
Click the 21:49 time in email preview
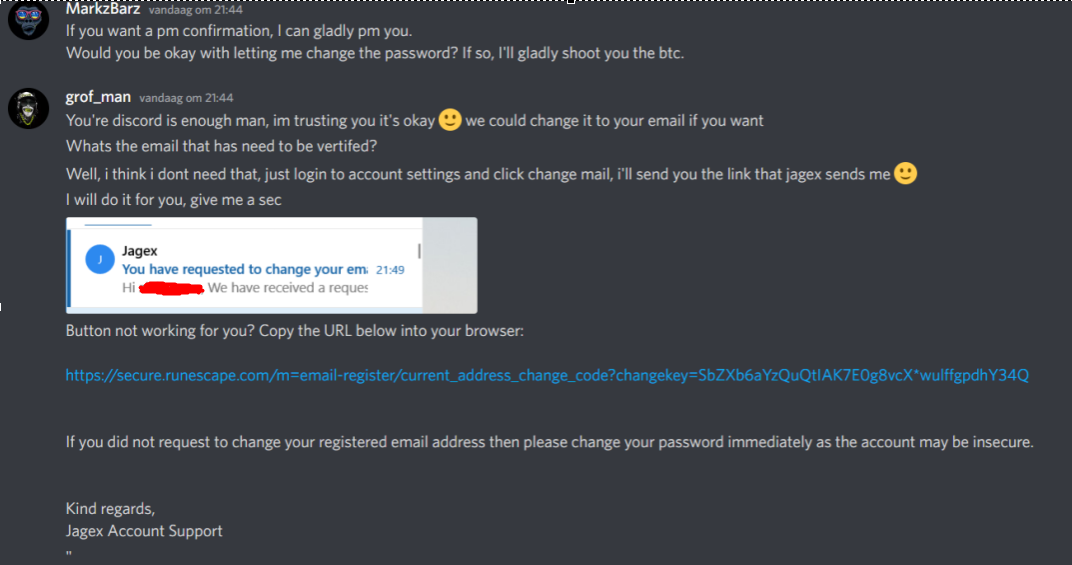389,270
